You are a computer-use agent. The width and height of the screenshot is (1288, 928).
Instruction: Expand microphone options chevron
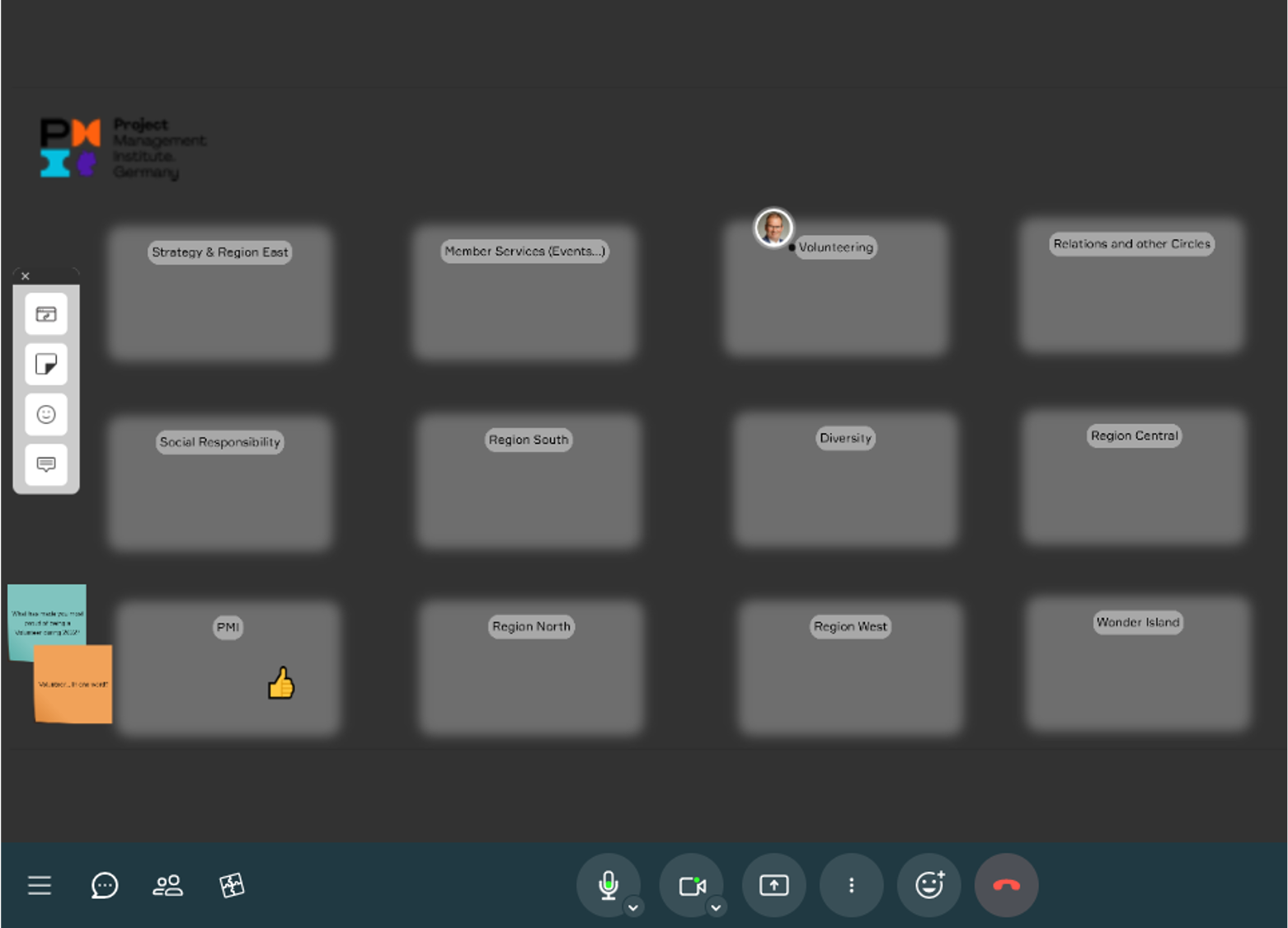(x=633, y=907)
